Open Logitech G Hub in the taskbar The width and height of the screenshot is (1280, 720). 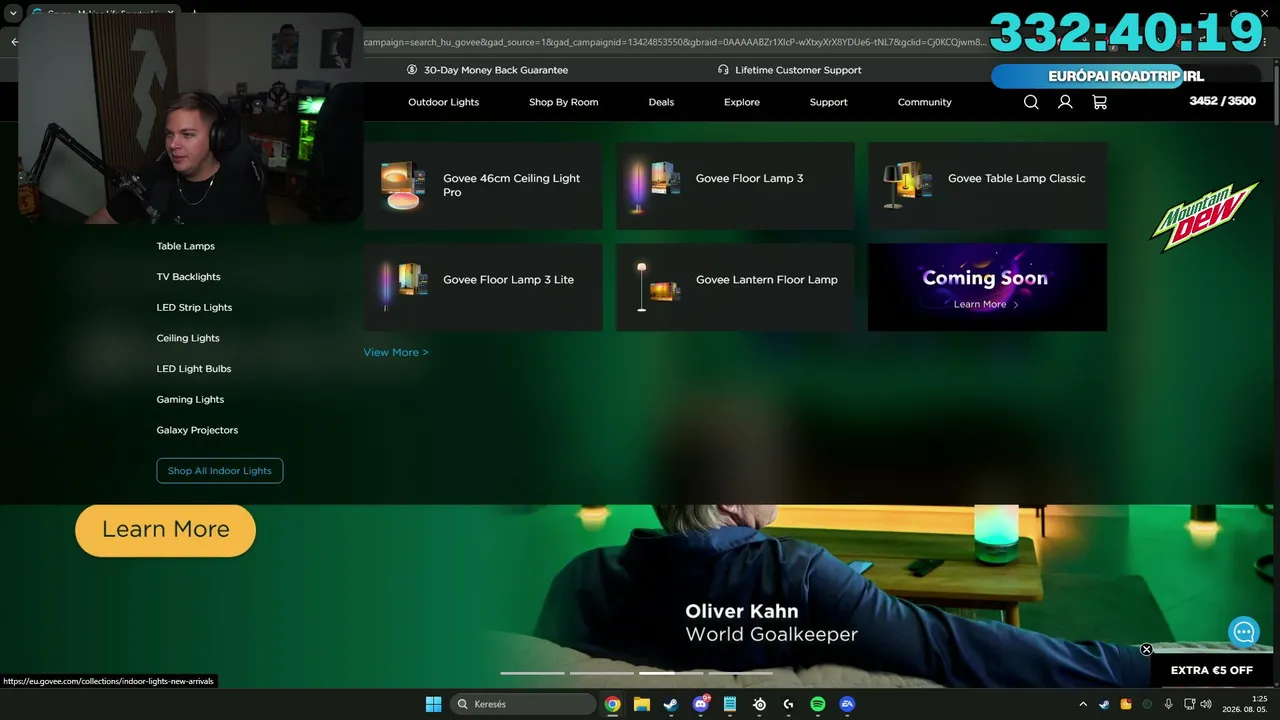(788, 704)
